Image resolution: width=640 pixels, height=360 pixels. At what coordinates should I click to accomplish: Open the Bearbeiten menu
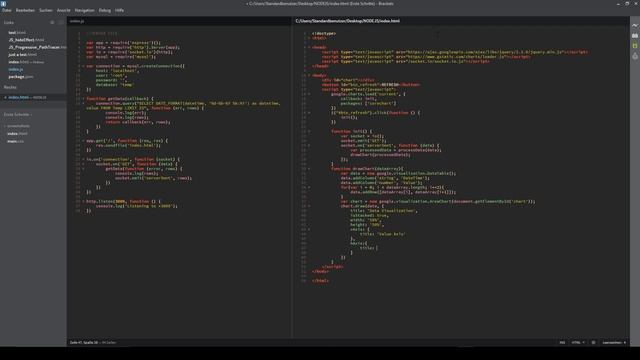click(25, 10)
